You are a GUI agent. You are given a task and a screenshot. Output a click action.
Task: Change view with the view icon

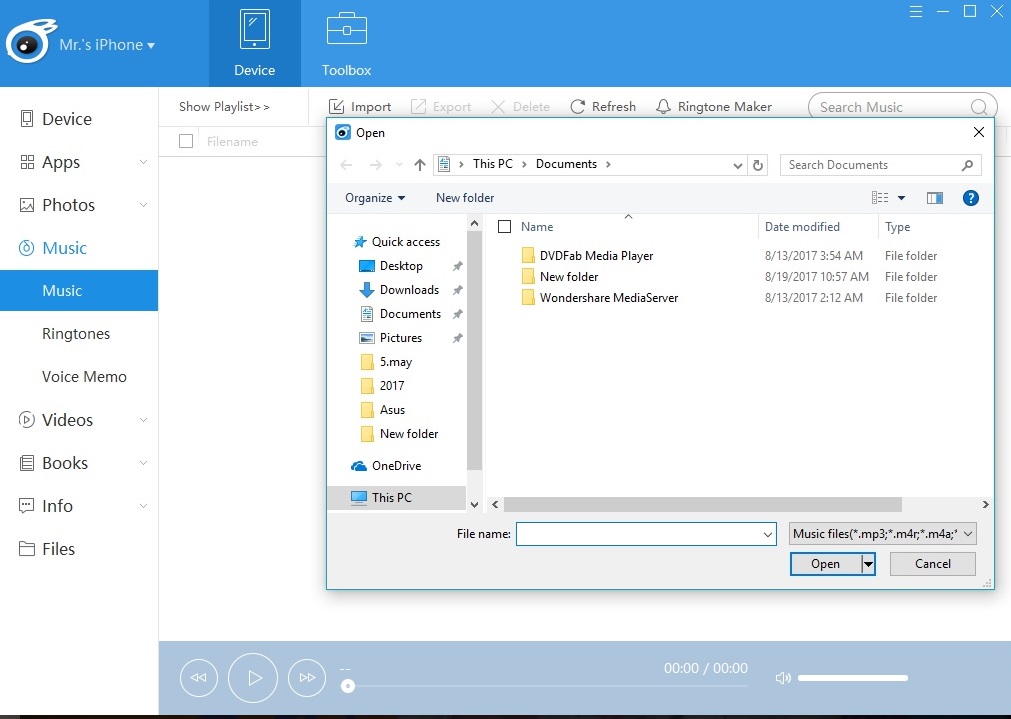[879, 198]
